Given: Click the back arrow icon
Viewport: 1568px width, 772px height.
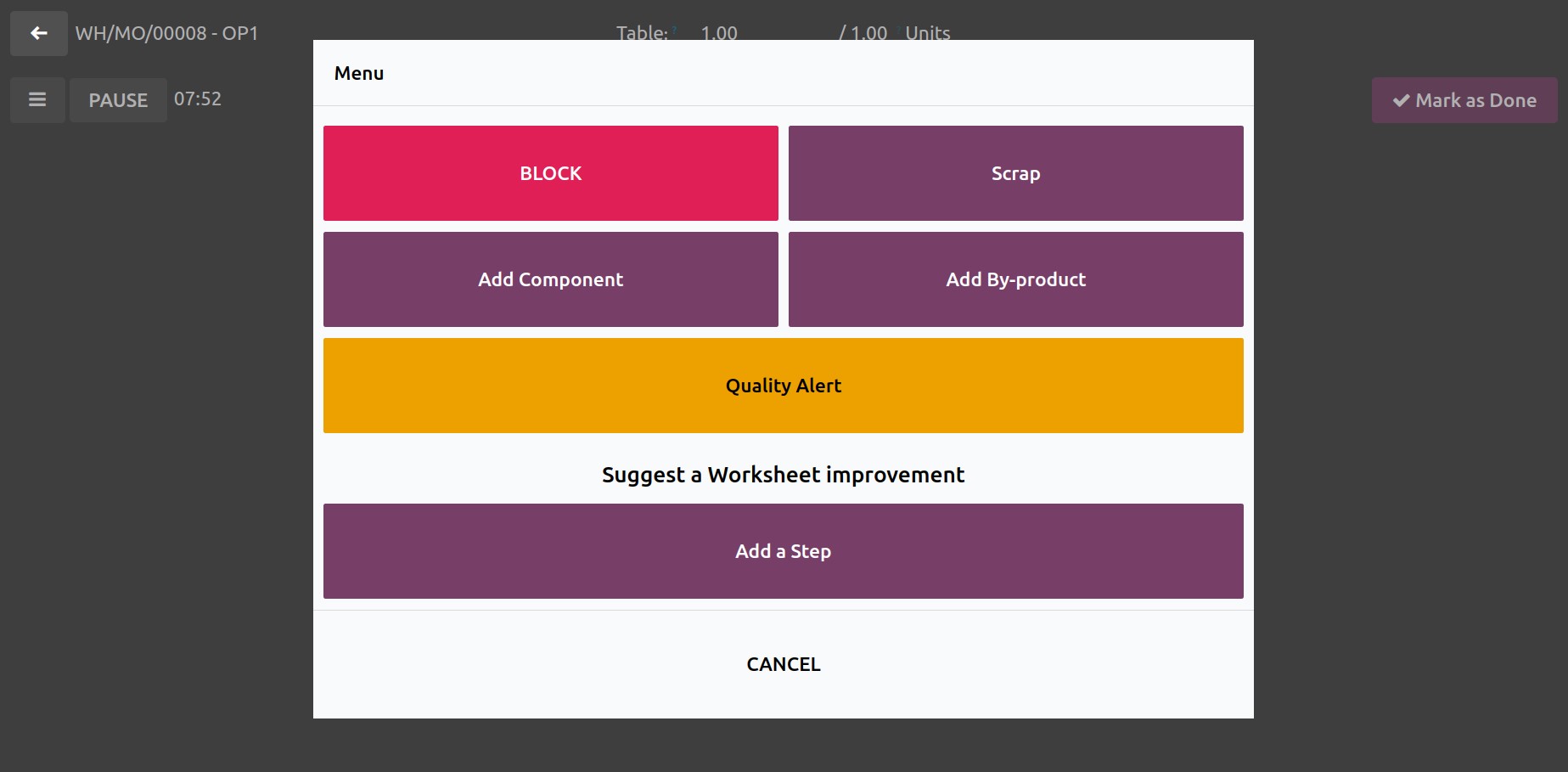Looking at the screenshot, I should [38, 33].
